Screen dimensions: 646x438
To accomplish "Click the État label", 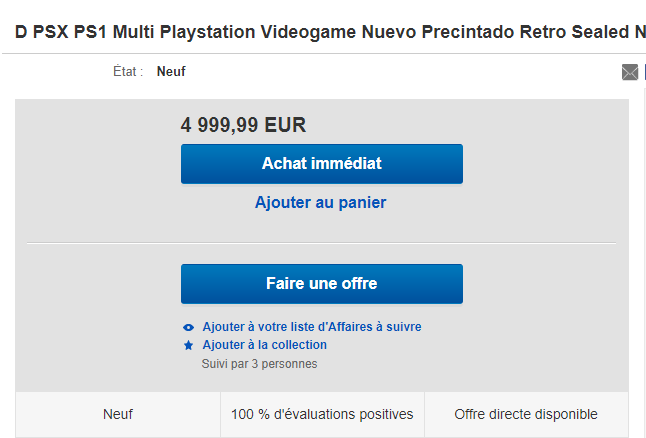I will coord(128,71).
